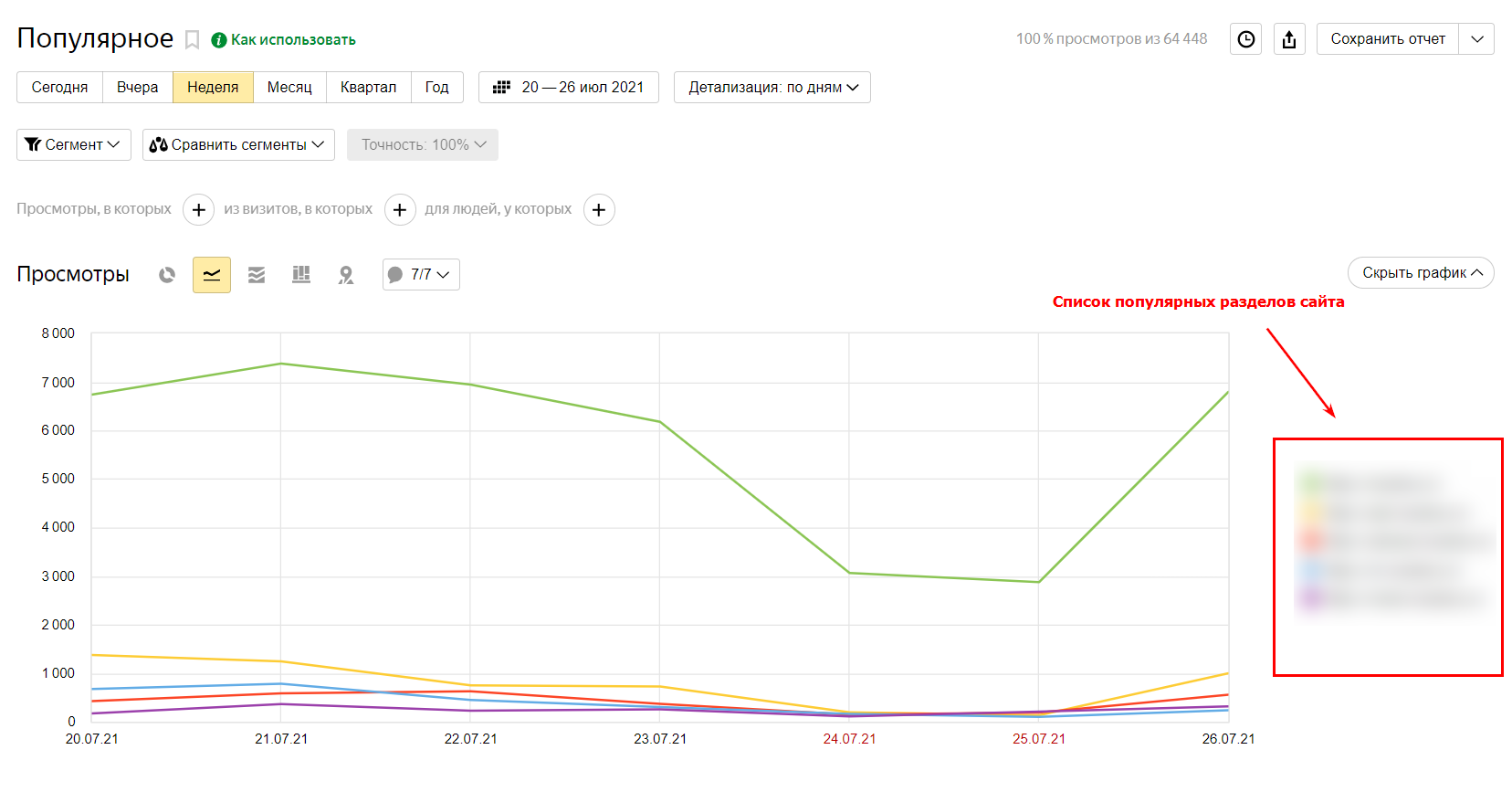Choose the column chart view icon
This screenshot has height=792, width=1512.
301,275
